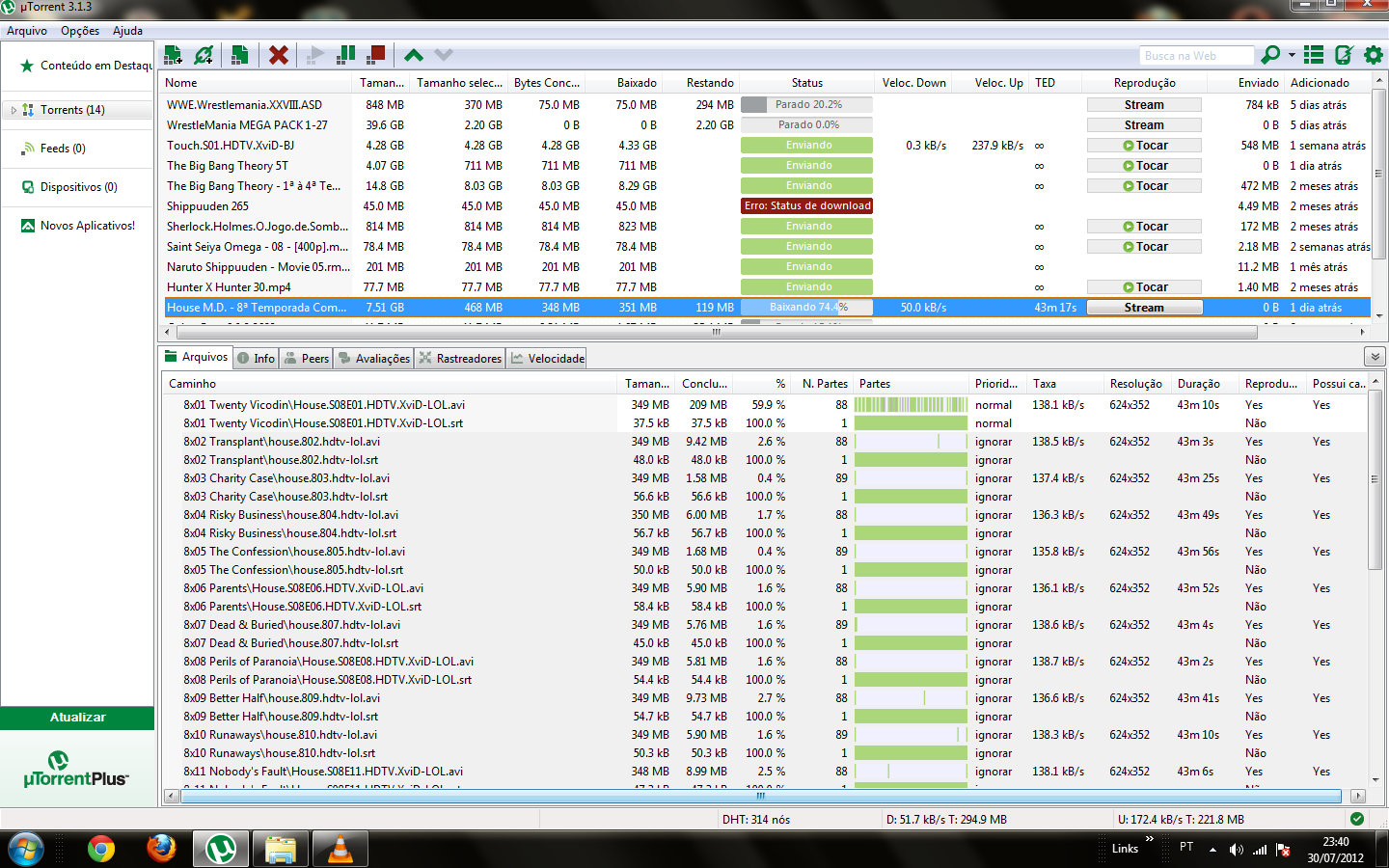Click the µTorrent taskbar button
The height and width of the screenshot is (868, 1389).
click(222, 849)
